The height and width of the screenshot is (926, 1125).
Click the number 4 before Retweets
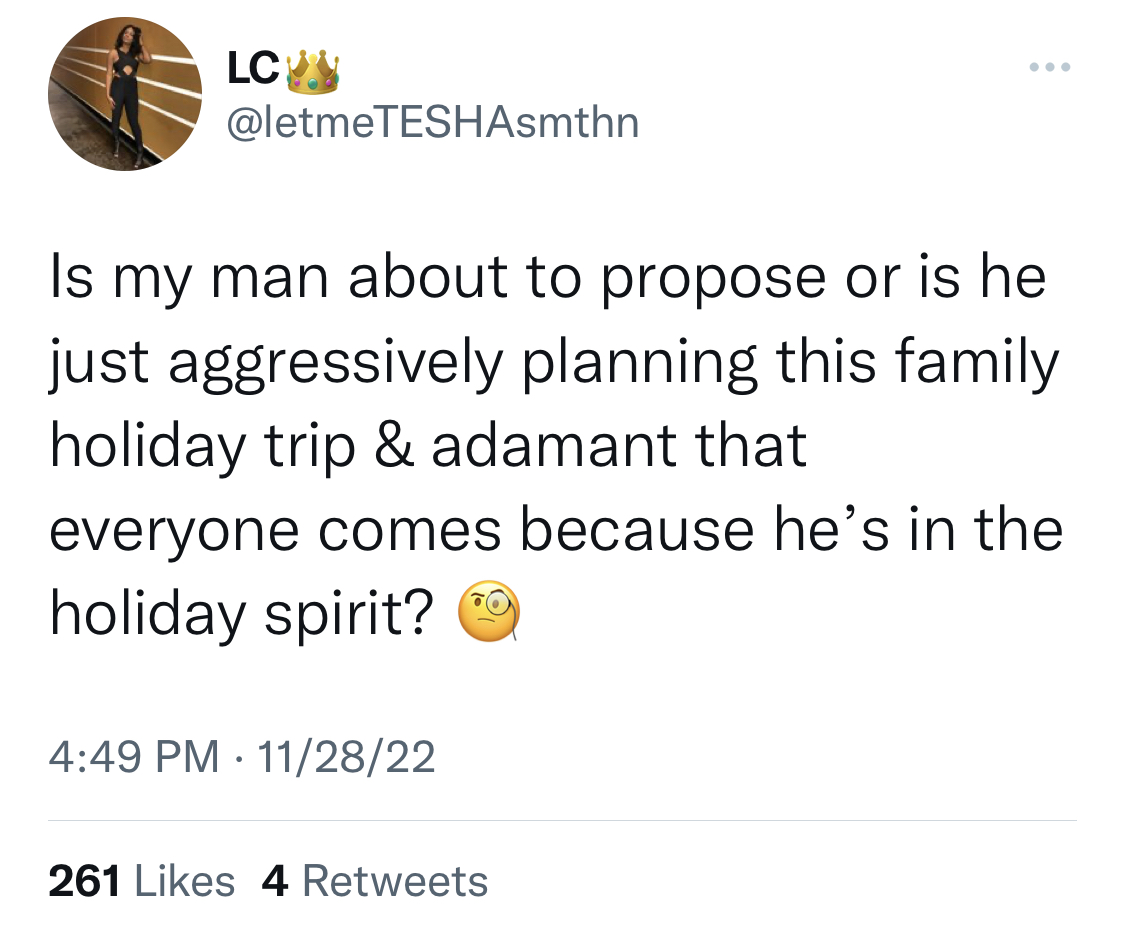[276, 881]
